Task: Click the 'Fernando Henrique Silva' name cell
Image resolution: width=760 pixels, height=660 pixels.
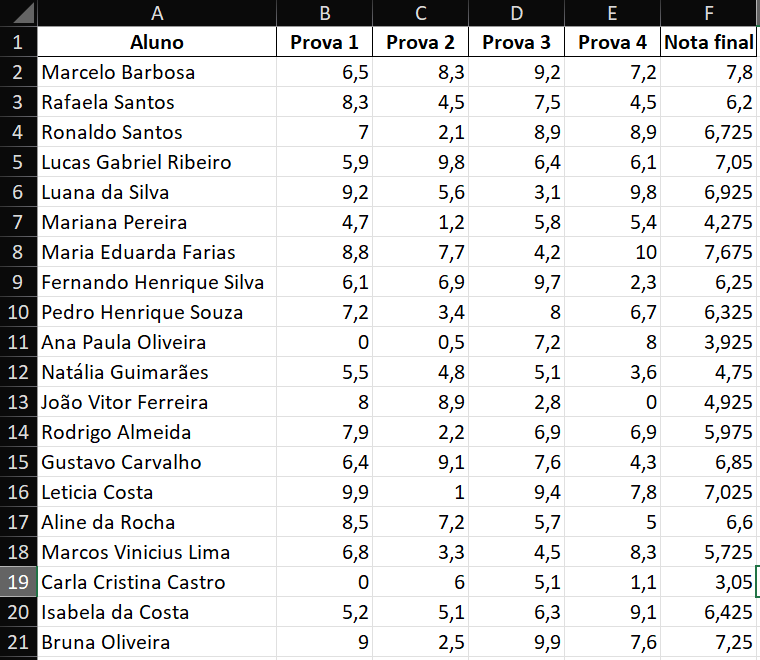Action: tap(156, 282)
